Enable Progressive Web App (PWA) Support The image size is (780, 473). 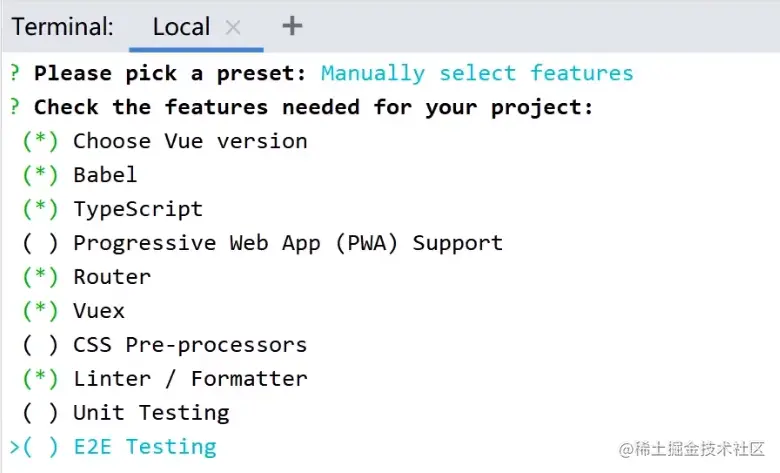(x=40, y=243)
